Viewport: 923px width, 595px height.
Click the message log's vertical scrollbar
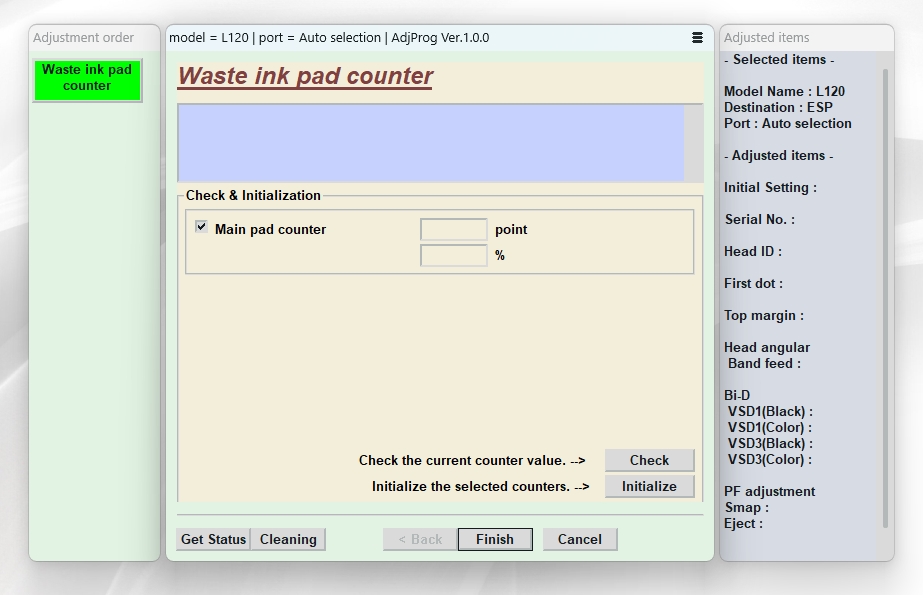694,143
